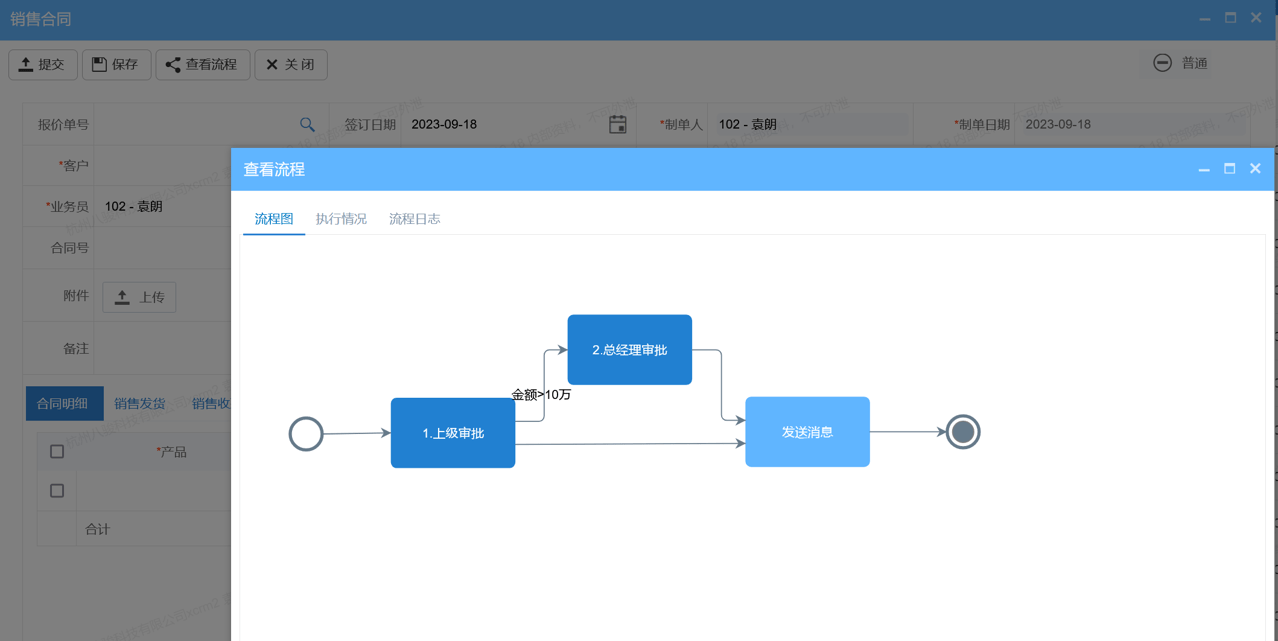1278x641 pixels.
Task: Toggle the select-all checkbox in the 合同明细 table header
Action: (57, 451)
